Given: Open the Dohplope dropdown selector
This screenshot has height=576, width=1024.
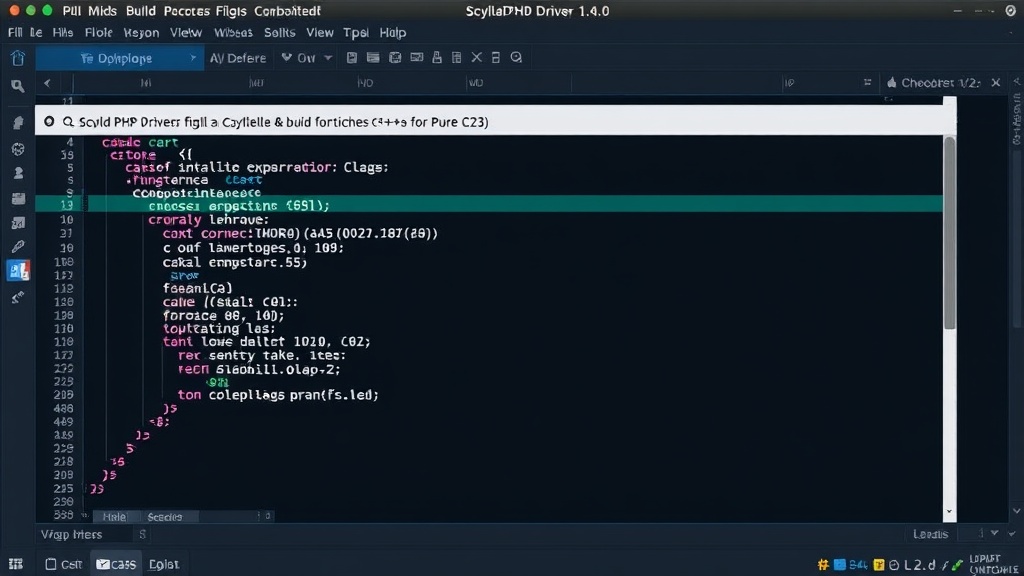Looking at the screenshot, I should pos(120,58).
